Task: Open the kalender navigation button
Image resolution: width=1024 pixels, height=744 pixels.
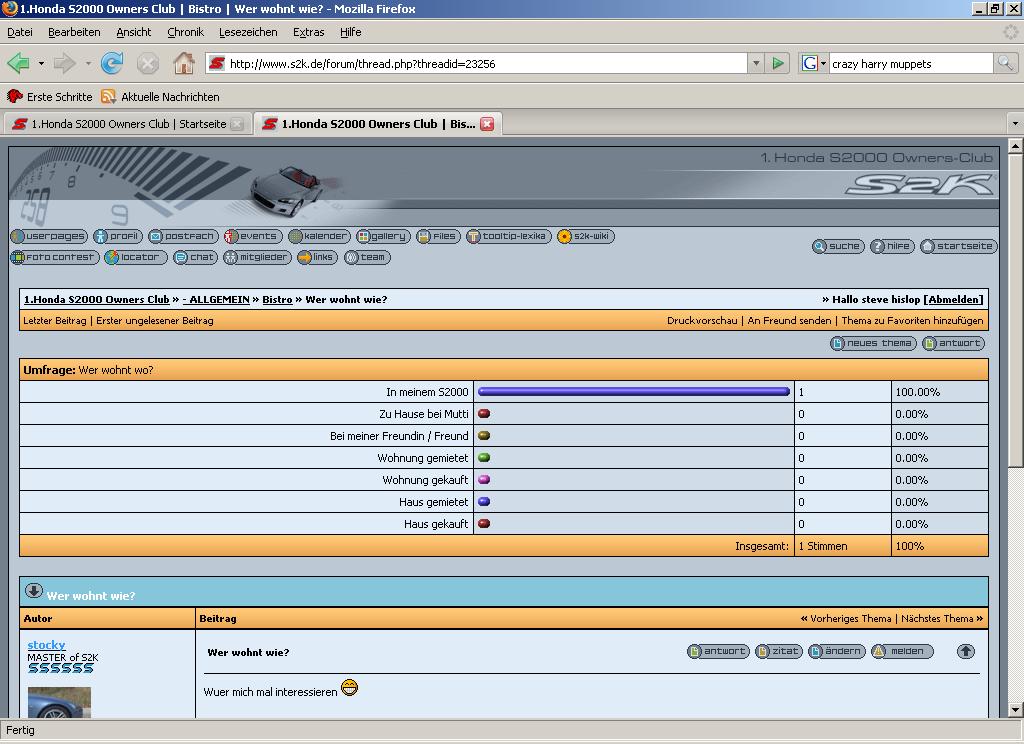Action: coord(319,237)
